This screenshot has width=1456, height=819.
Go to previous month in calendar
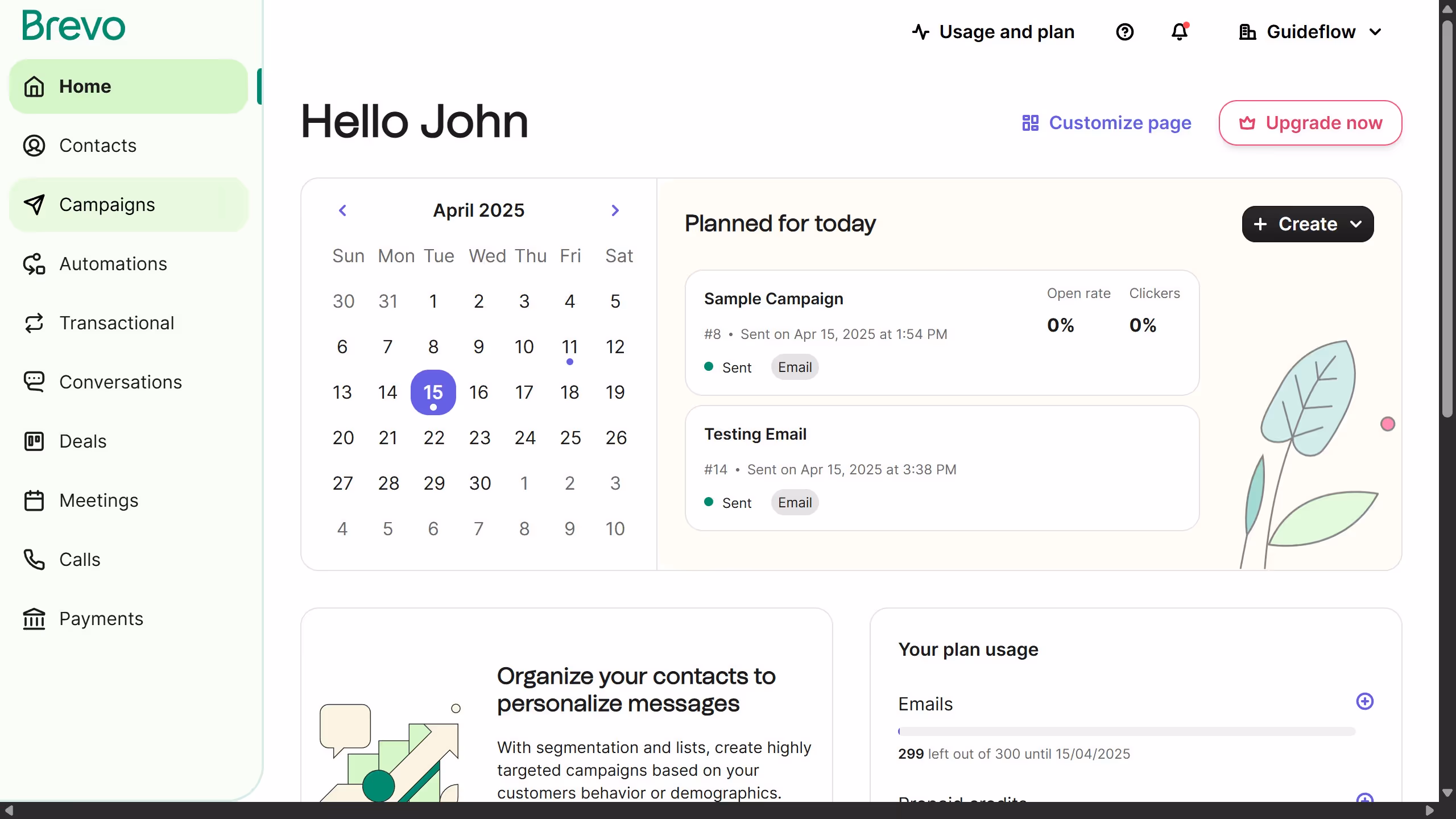(342, 210)
